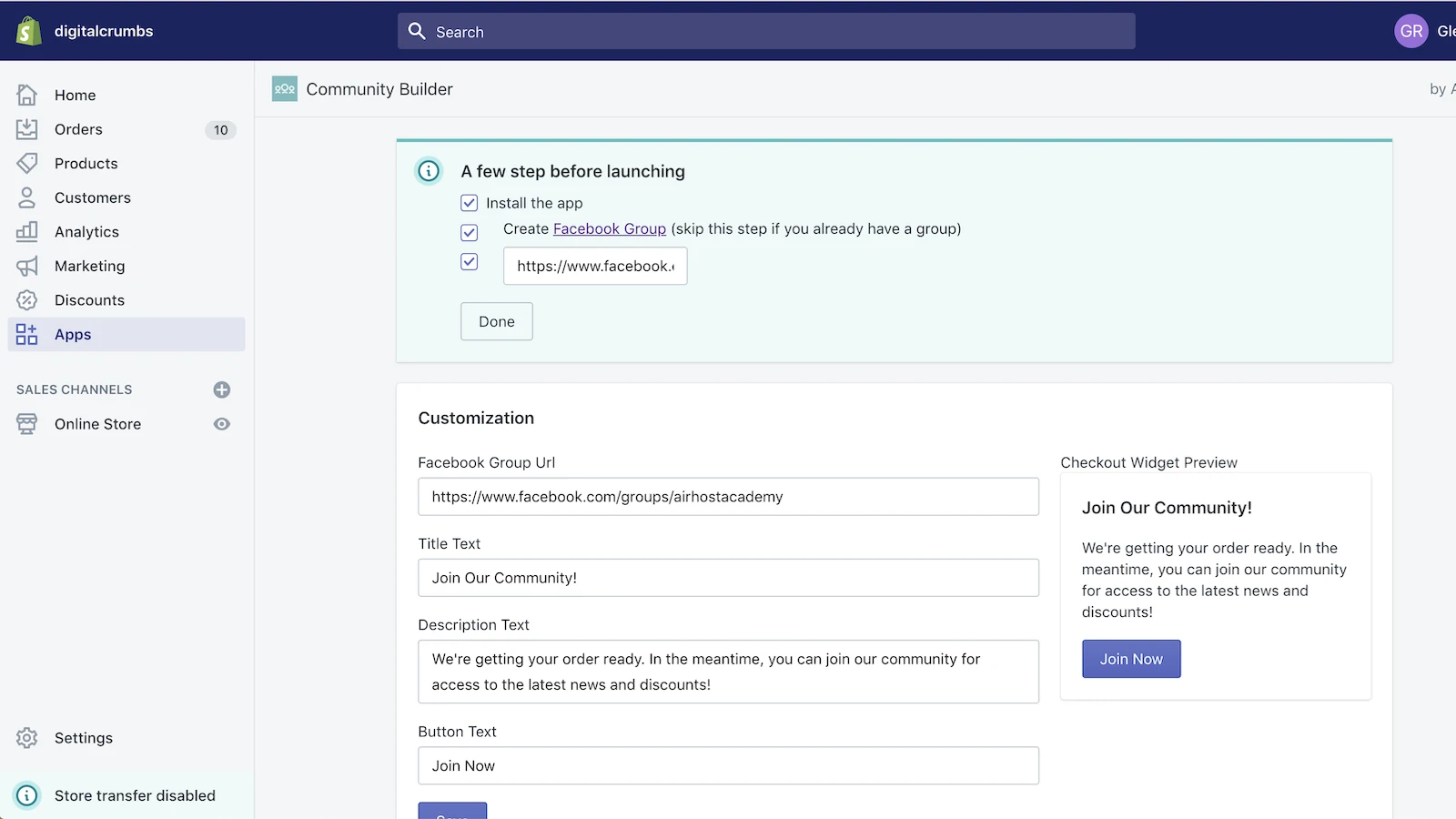Click the Customers person icon
This screenshot has height=819, width=1456.
coord(27,197)
